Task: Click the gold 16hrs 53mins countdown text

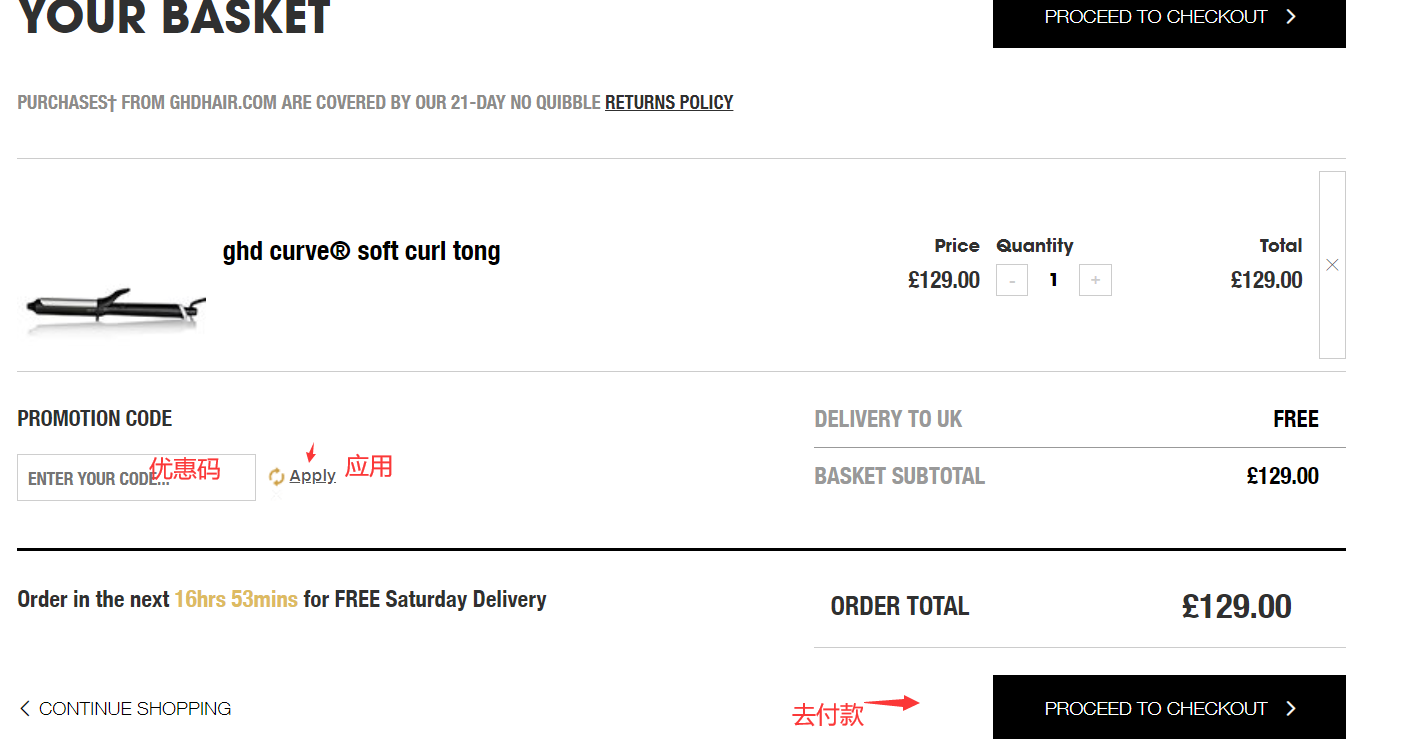Action: [x=236, y=600]
